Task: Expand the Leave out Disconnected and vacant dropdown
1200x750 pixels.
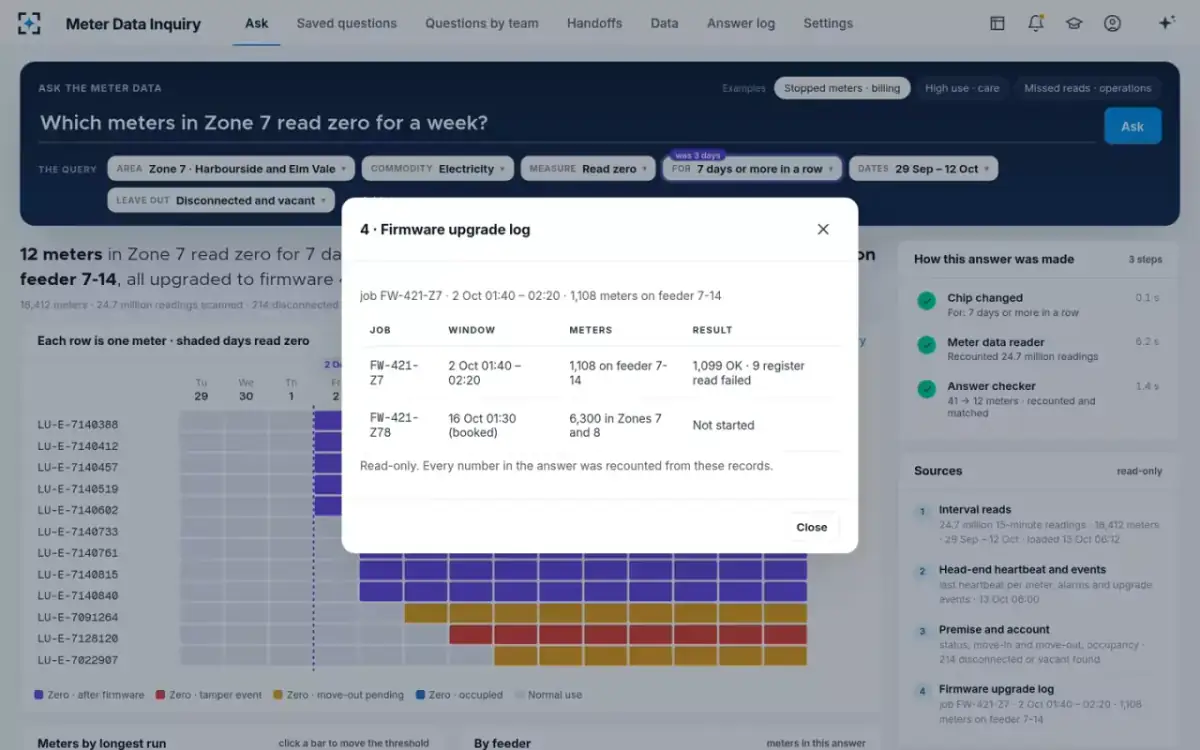Action: coord(221,200)
